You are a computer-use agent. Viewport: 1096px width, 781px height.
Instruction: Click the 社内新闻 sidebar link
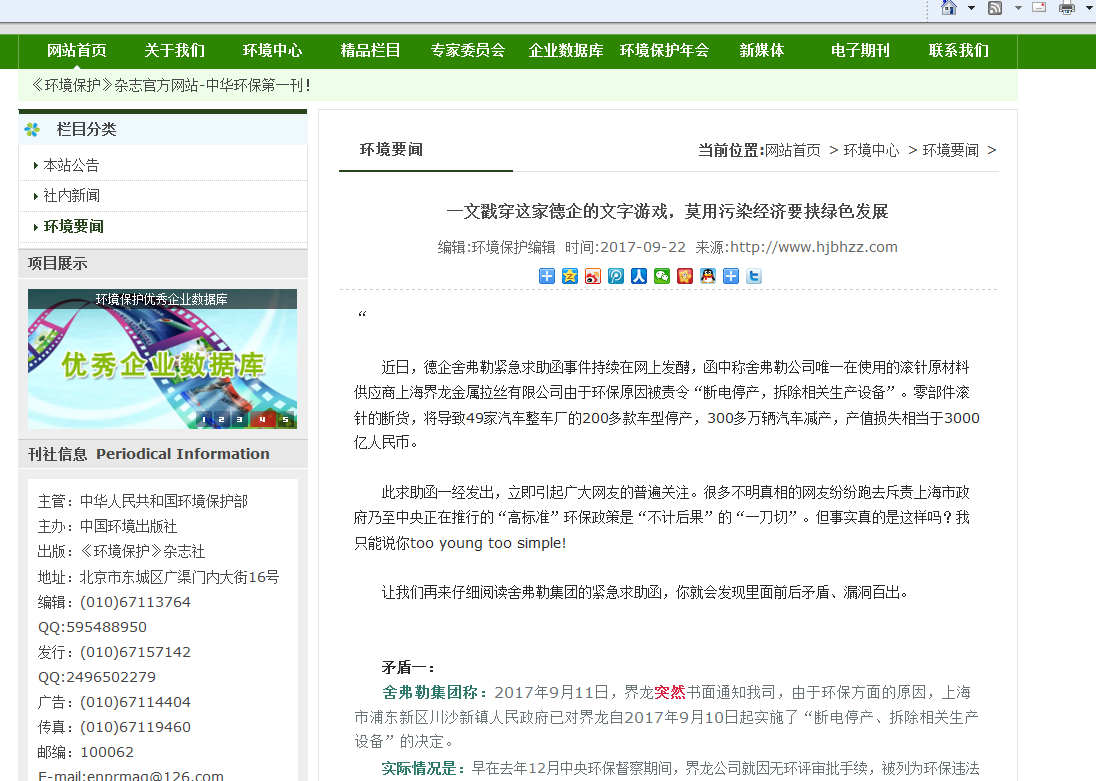(71, 196)
